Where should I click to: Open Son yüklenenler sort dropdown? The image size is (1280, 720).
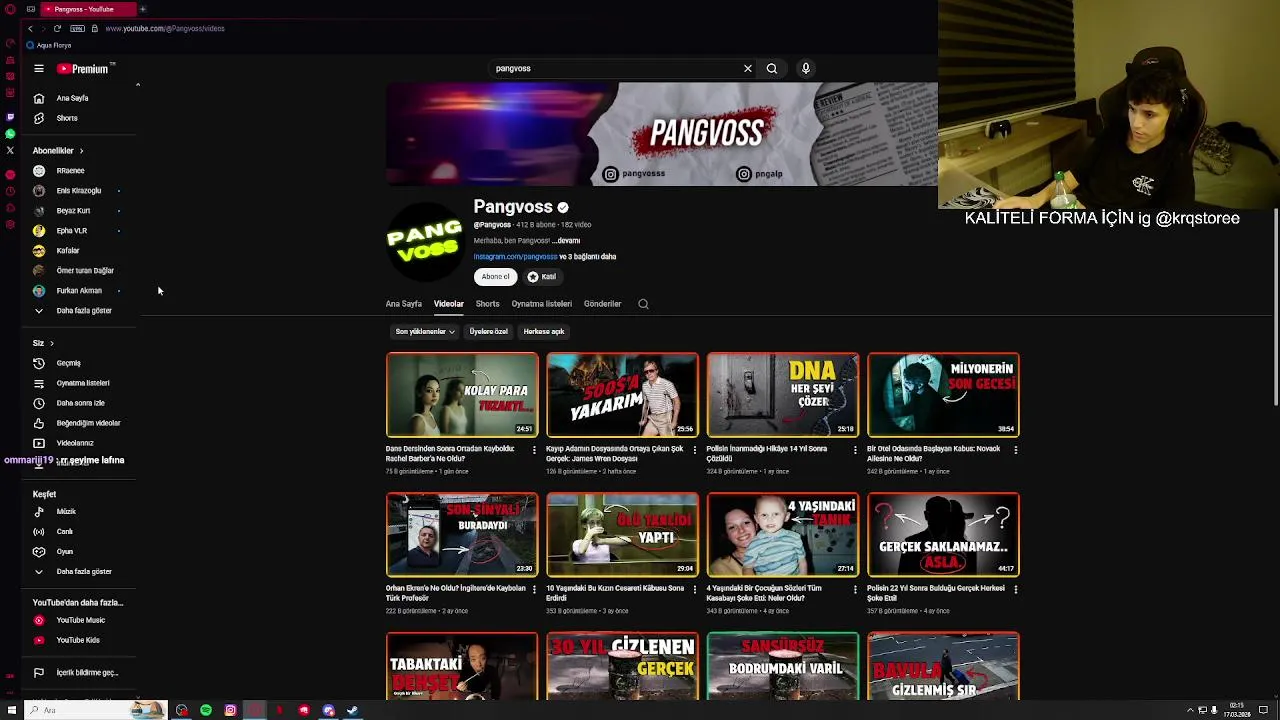click(x=424, y=331)
